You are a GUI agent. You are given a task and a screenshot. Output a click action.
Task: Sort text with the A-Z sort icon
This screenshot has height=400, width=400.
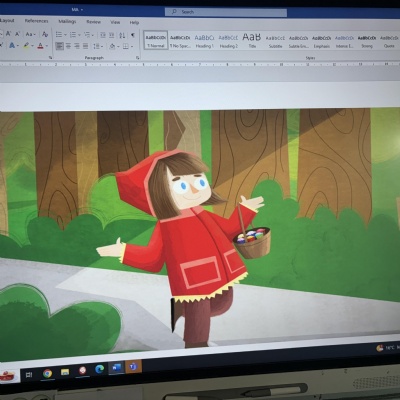pos(122,35)
